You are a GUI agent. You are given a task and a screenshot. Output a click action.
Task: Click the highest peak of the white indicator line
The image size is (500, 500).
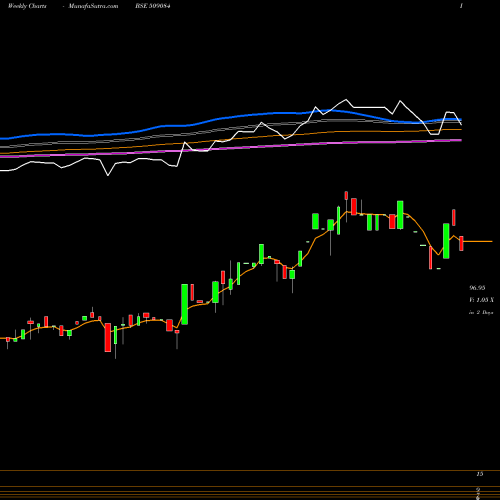pos(346,100)
